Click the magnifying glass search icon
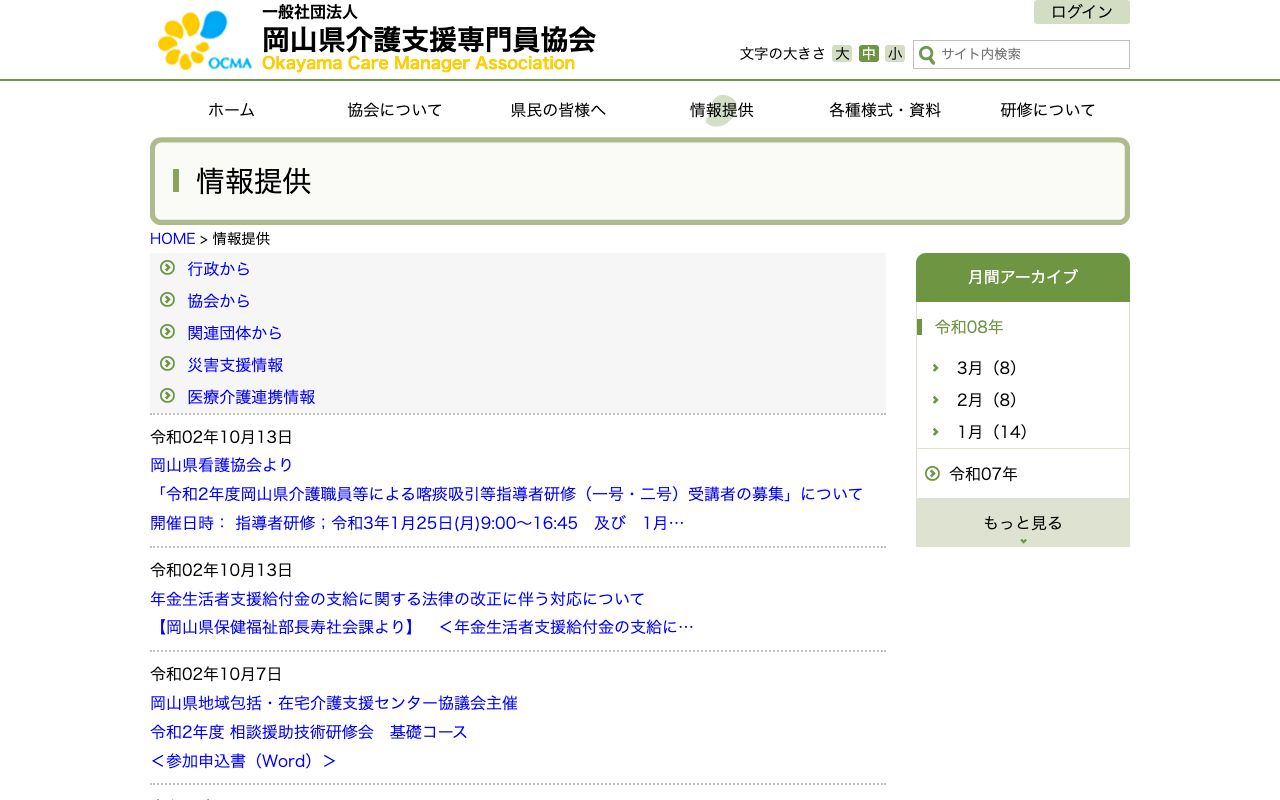Screen dimensions: 1280x800 click(x=927, y=55)
